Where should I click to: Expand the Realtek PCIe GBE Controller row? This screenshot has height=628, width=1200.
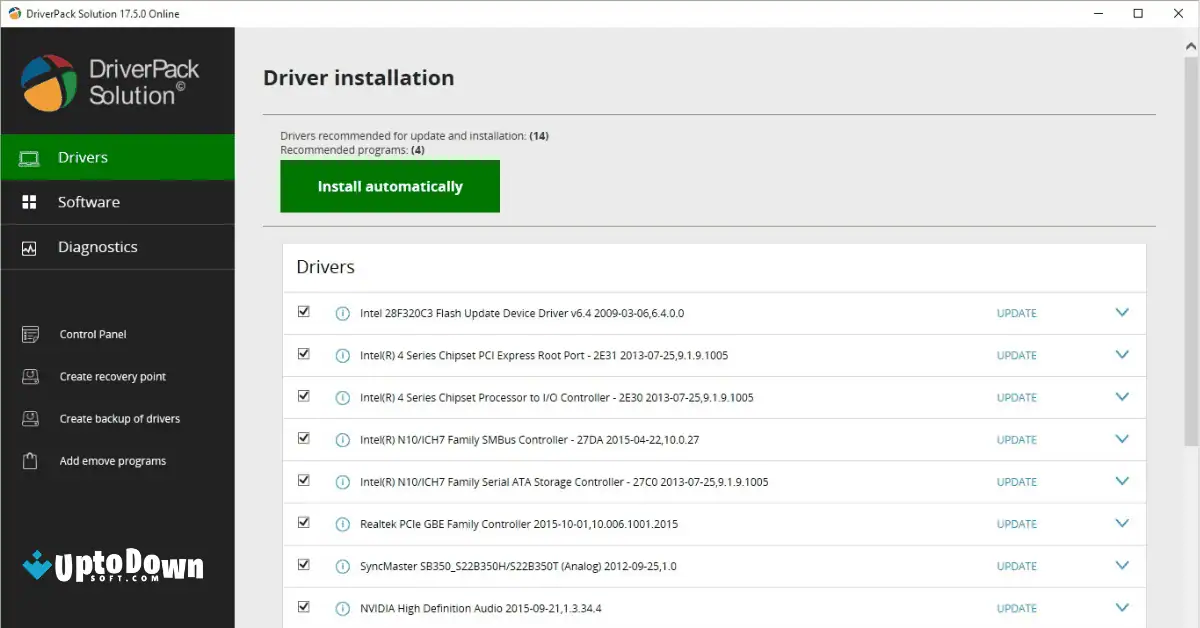click(x=1121, y=523)
